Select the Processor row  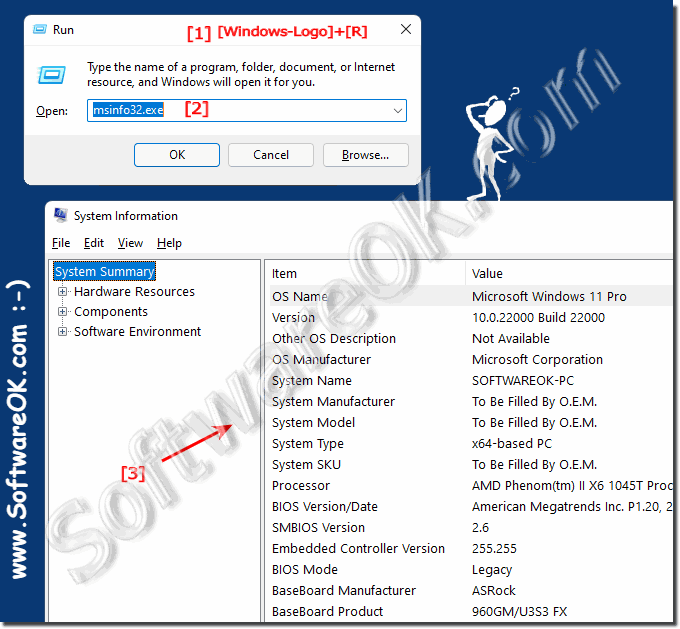point(471,485)
